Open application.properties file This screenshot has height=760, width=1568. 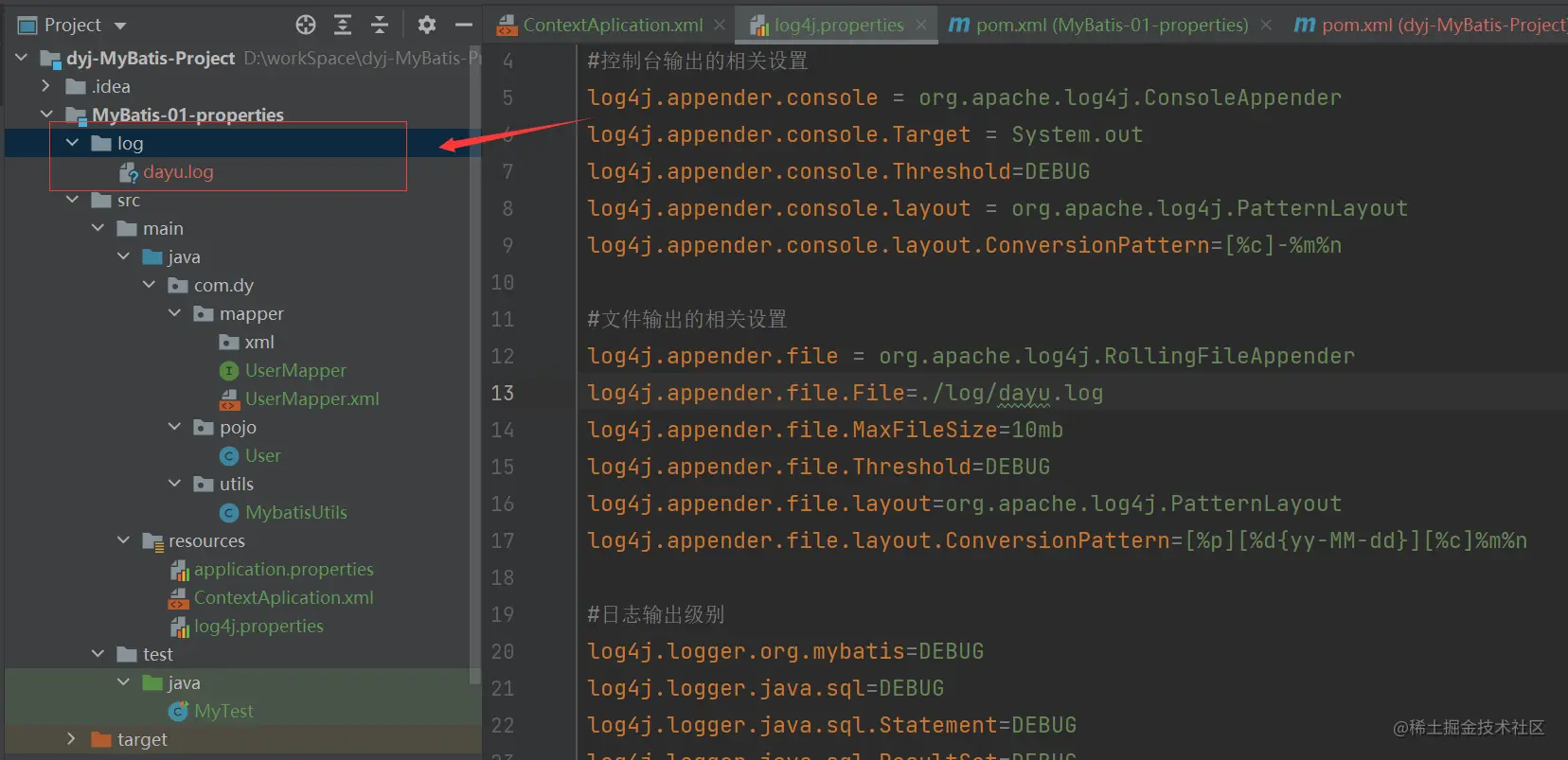pyautogui.click(x=283, y=570)
